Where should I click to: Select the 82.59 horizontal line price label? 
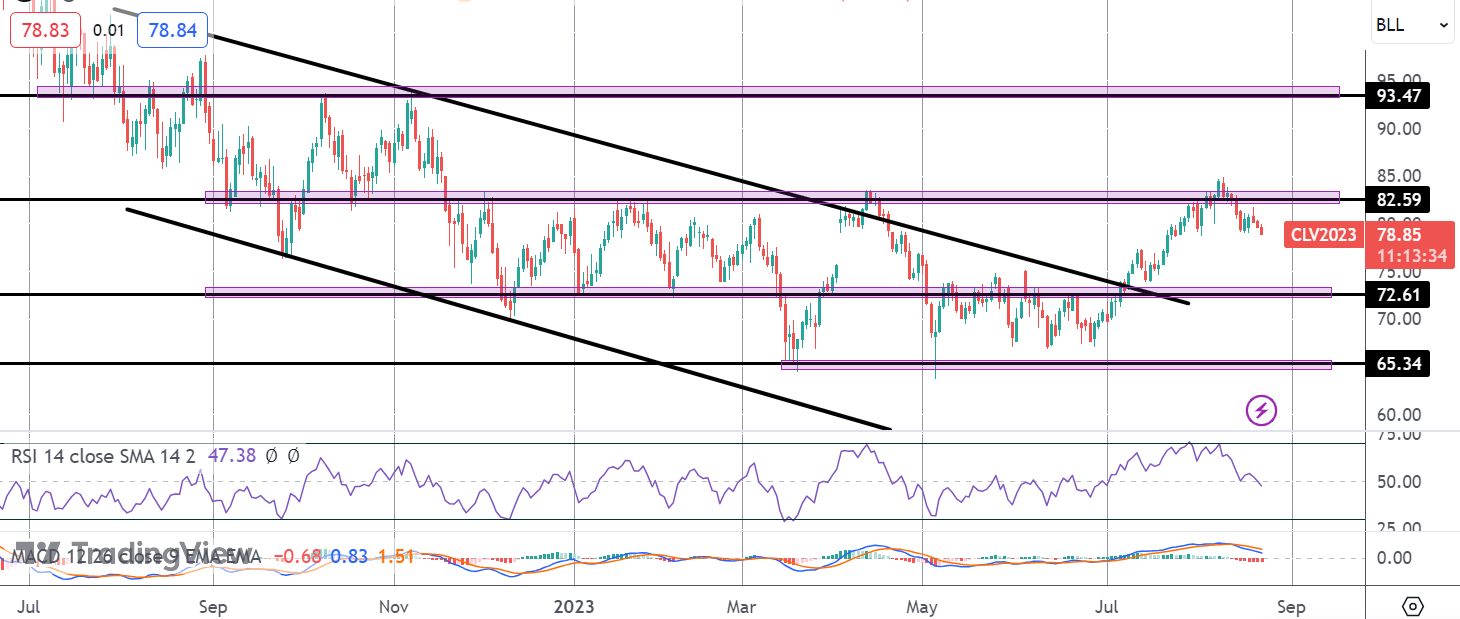click(1399, 199)
